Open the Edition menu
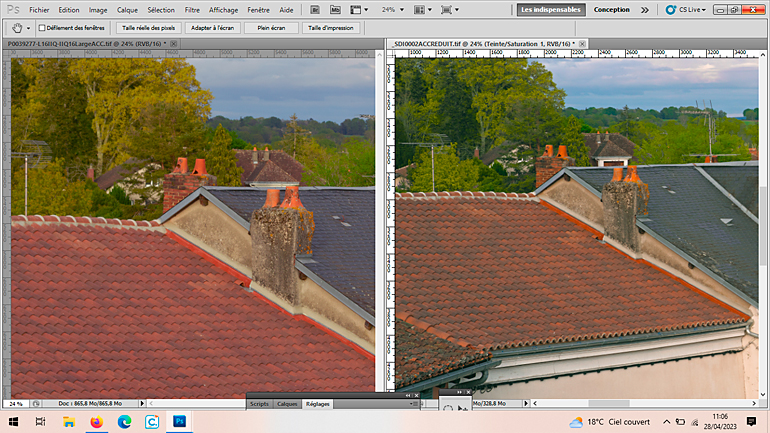The image size is (770, 433). pos(69,10)
